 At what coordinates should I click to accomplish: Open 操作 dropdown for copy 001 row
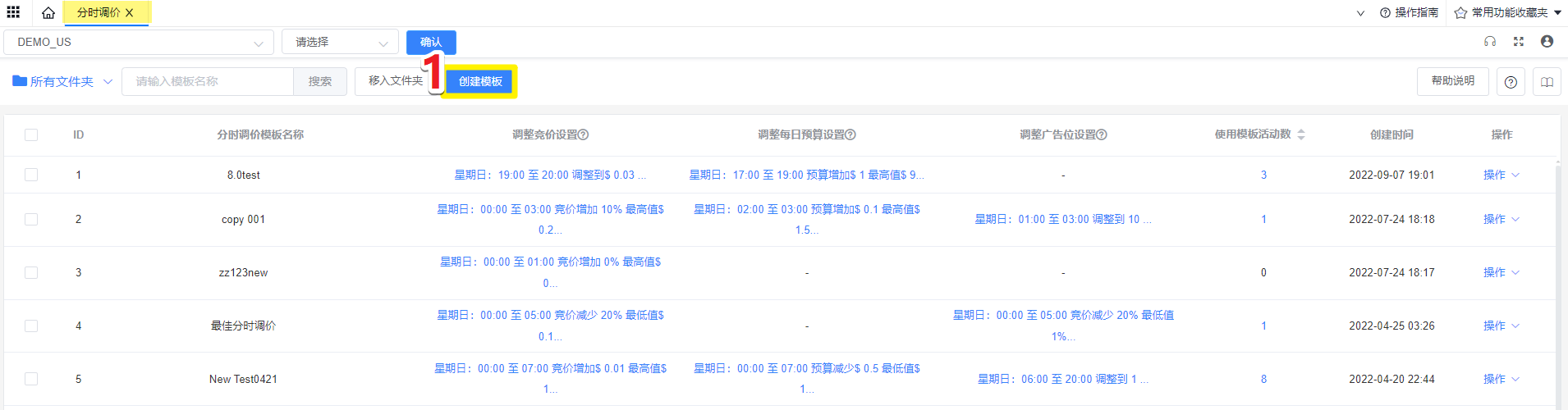point(1502,219)
